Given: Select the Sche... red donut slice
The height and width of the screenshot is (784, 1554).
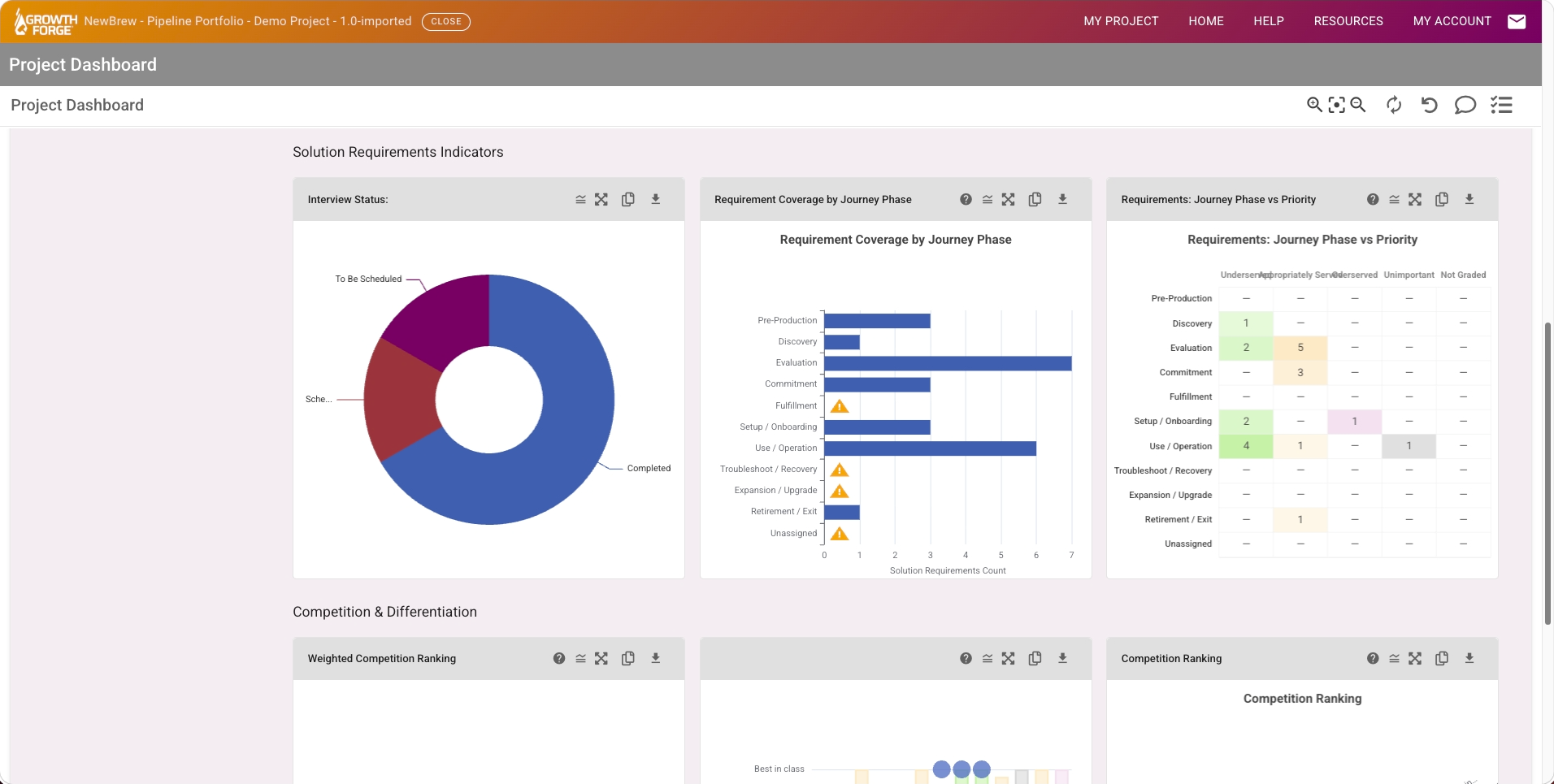Looking at the screenshot, I should click(x=401, y=400).
